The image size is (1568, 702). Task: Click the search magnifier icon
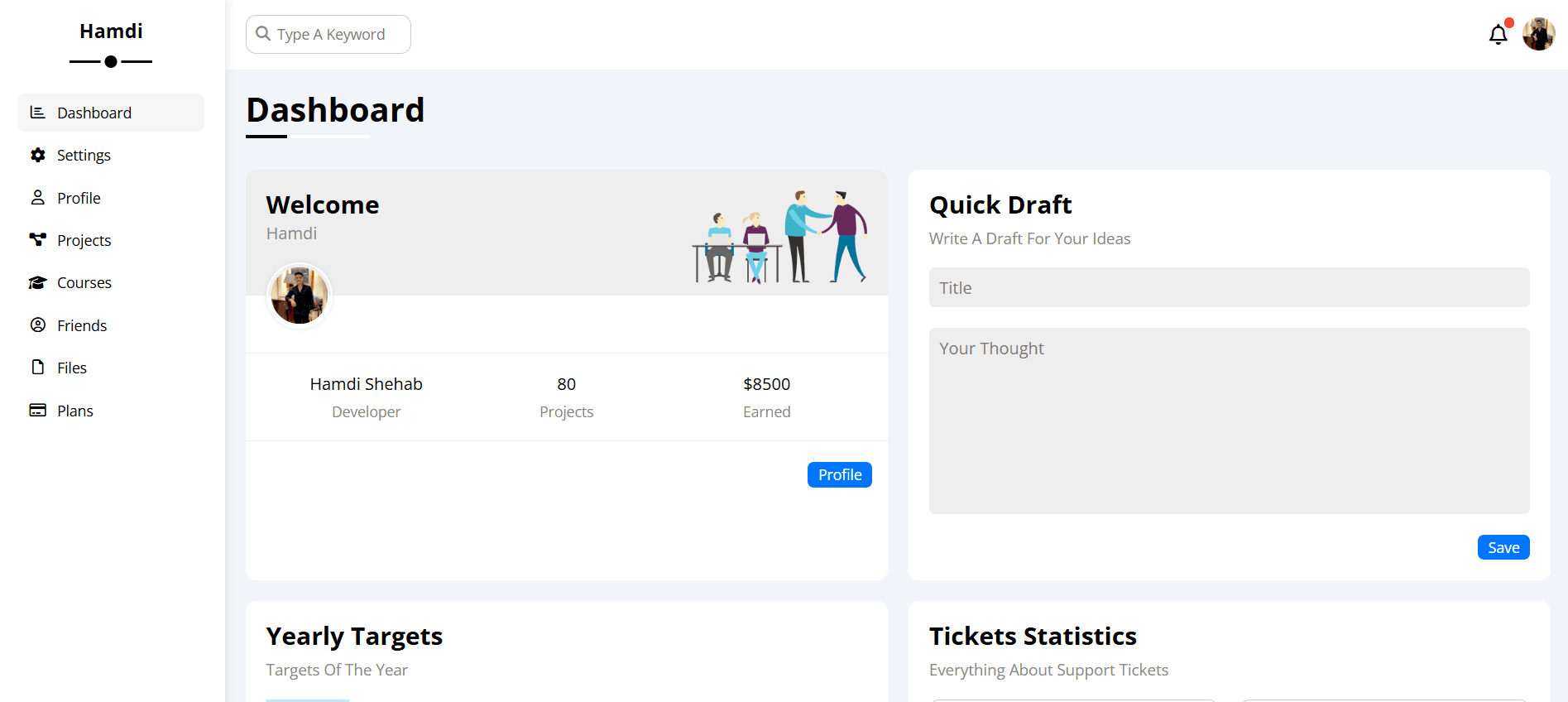pyautogui.click(x=263, y=34)
